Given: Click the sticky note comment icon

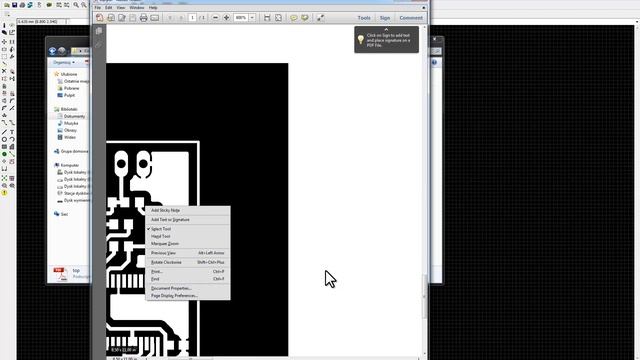Looking at the screenshot, I should point(293,18).
